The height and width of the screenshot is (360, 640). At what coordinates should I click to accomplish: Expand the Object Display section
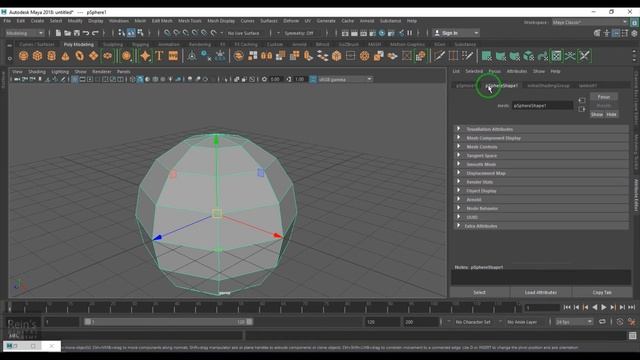(x=541, y=191)
